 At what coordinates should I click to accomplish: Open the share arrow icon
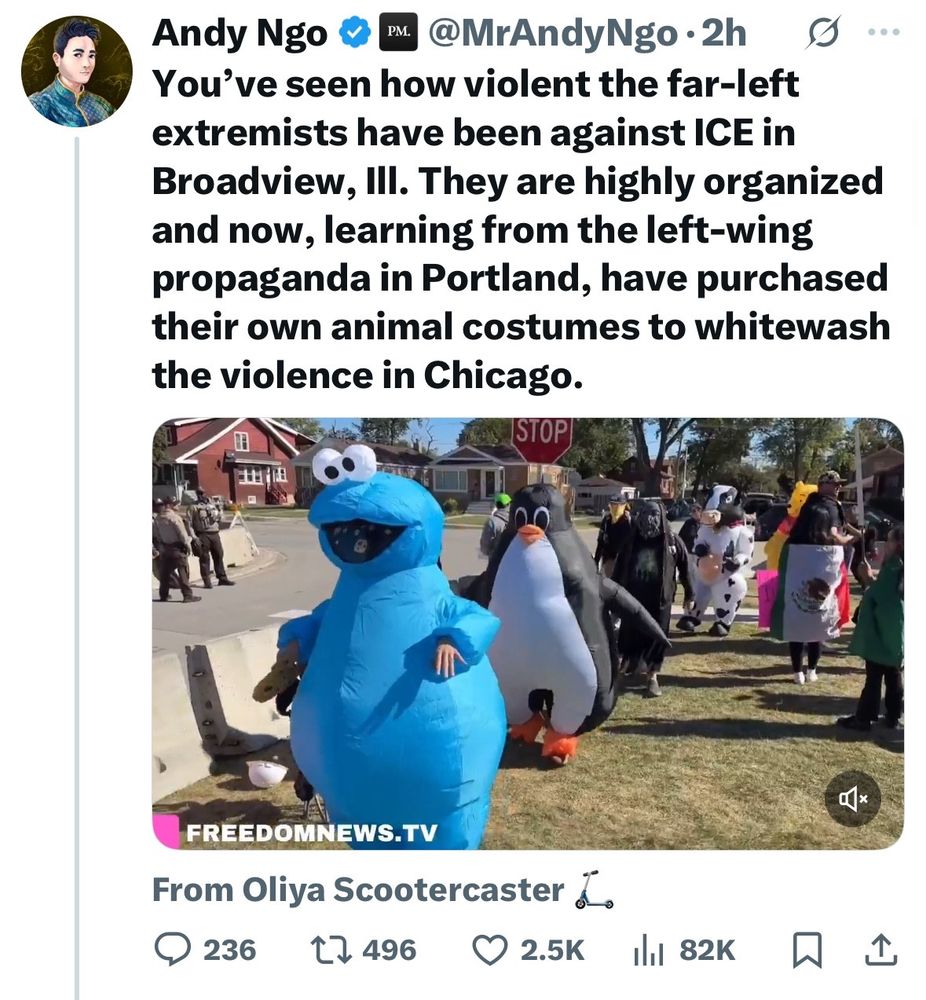coord(881,950)
